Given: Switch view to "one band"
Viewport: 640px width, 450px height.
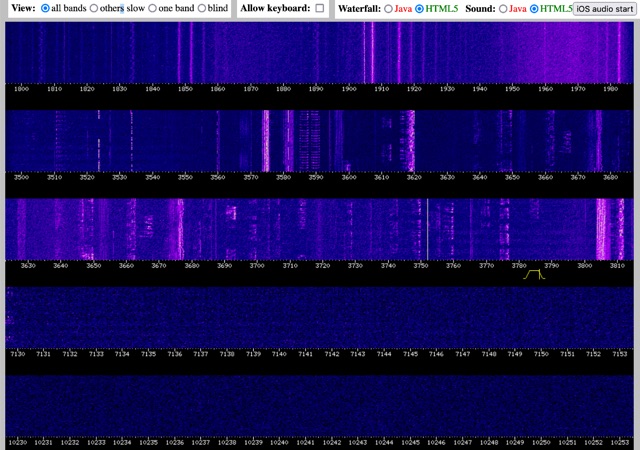Looking at the screenshot, I should [153, 8].
